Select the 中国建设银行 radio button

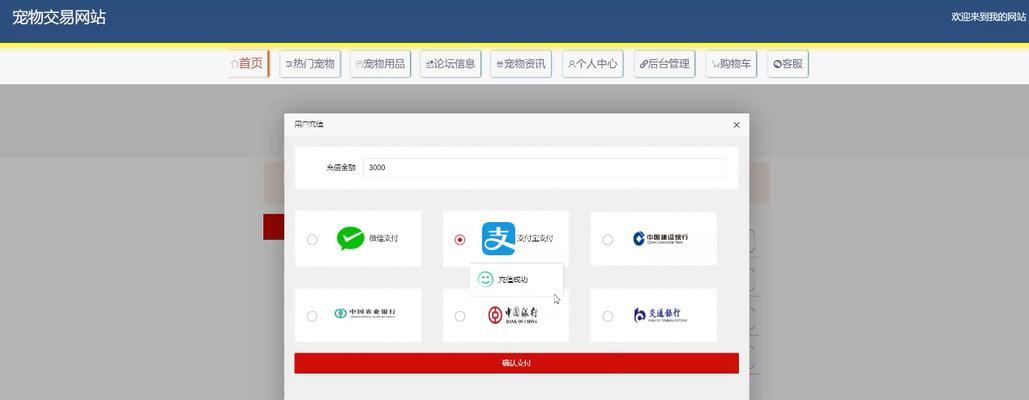coord(608,239)
